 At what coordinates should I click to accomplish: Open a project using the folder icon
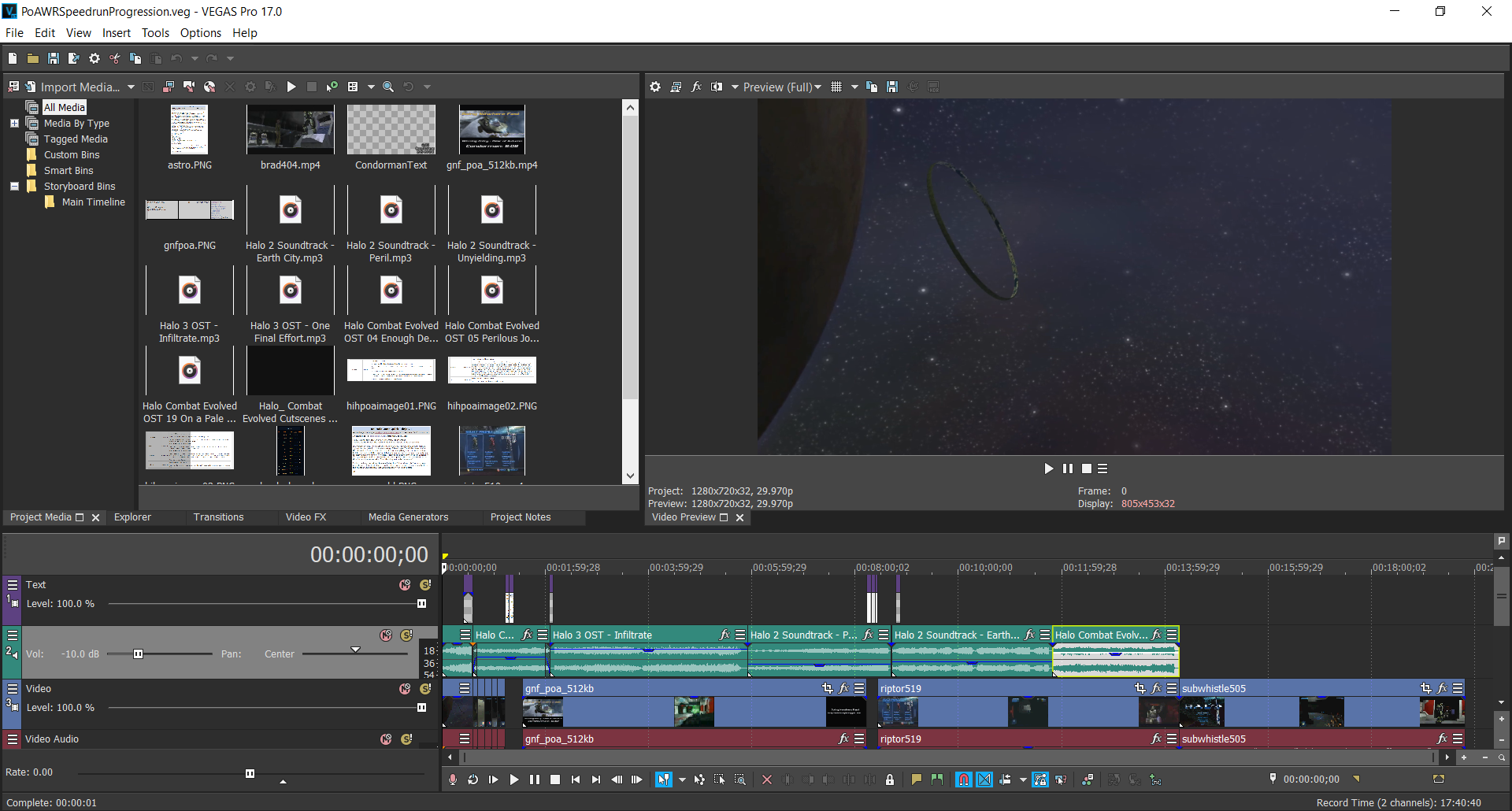(x=33, y=58)
